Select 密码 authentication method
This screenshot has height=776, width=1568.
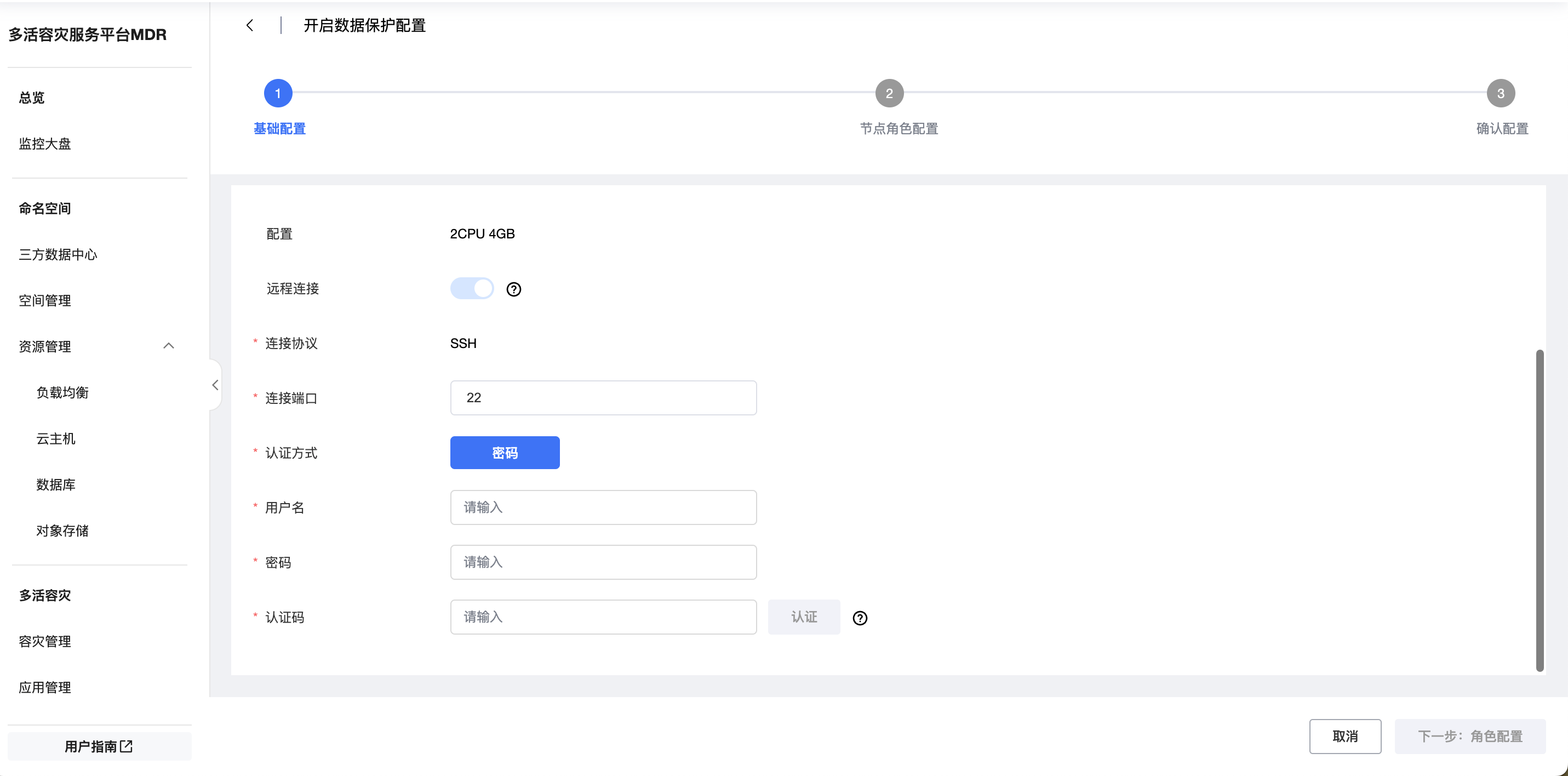coord(505,453)
